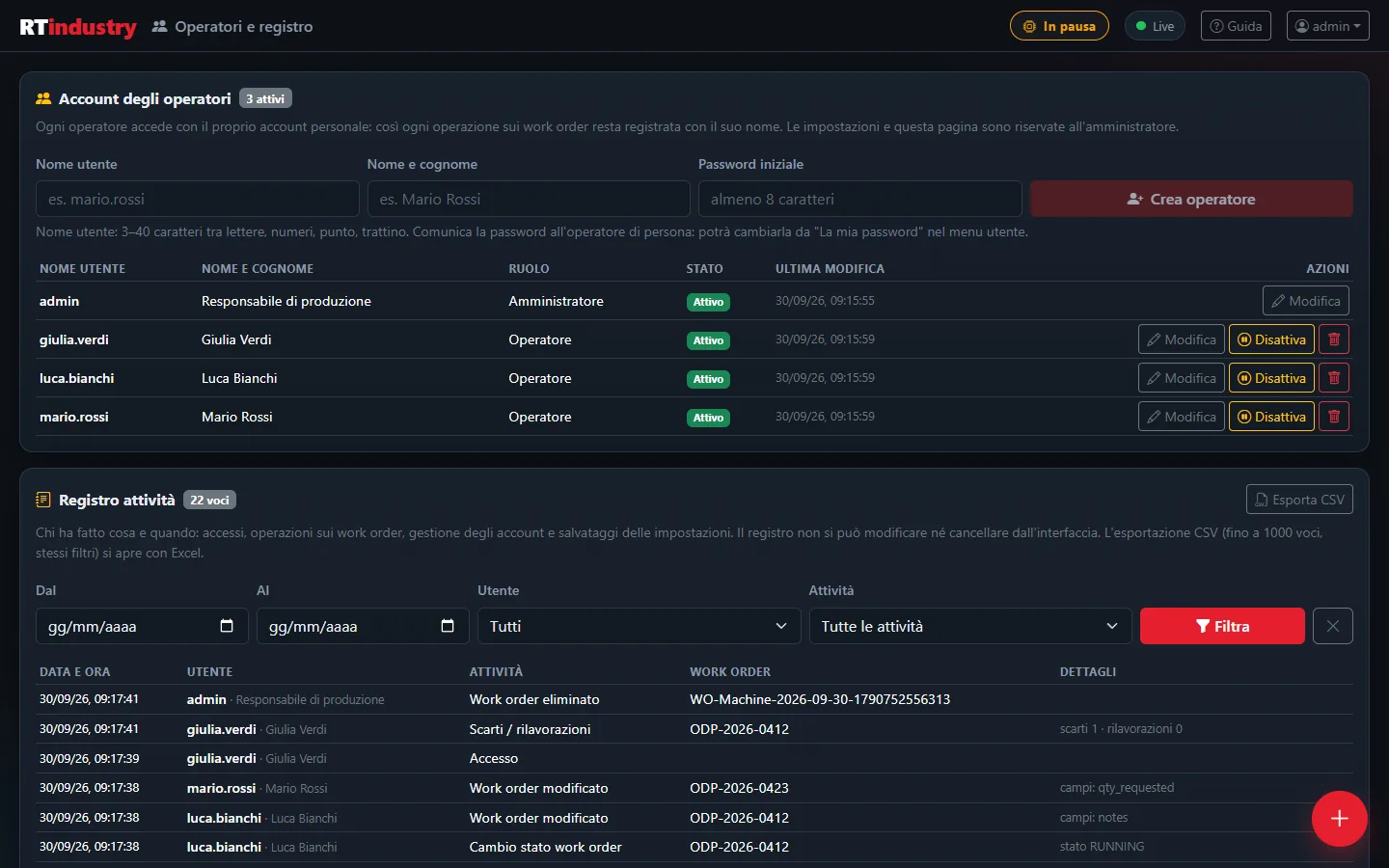Click the Amministratore role cell

[x=556, y=301]
